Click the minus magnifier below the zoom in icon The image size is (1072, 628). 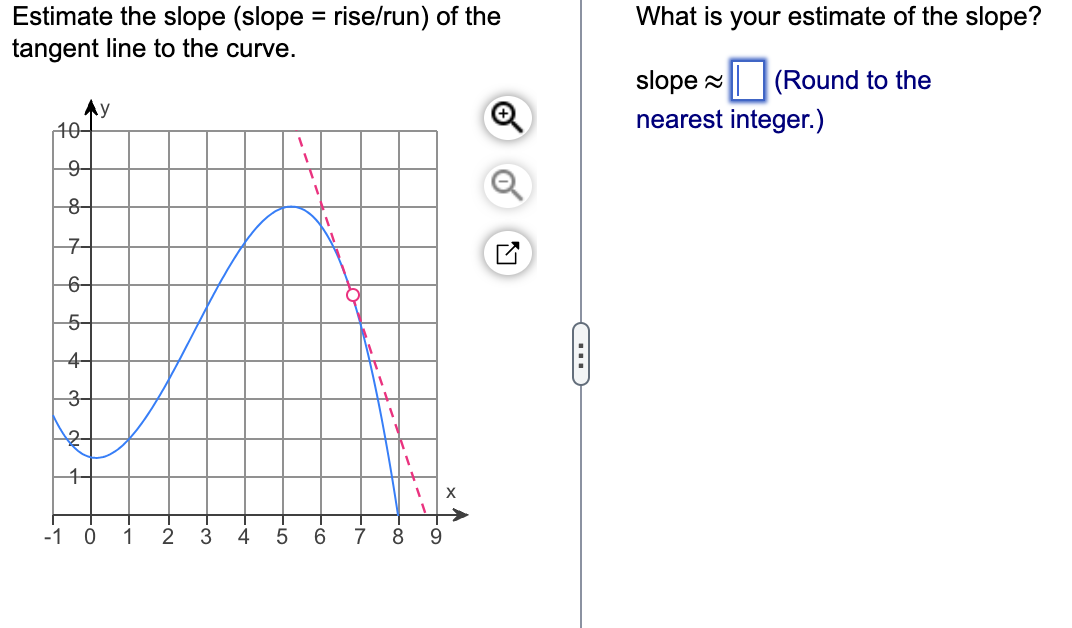tap(507, 186)
